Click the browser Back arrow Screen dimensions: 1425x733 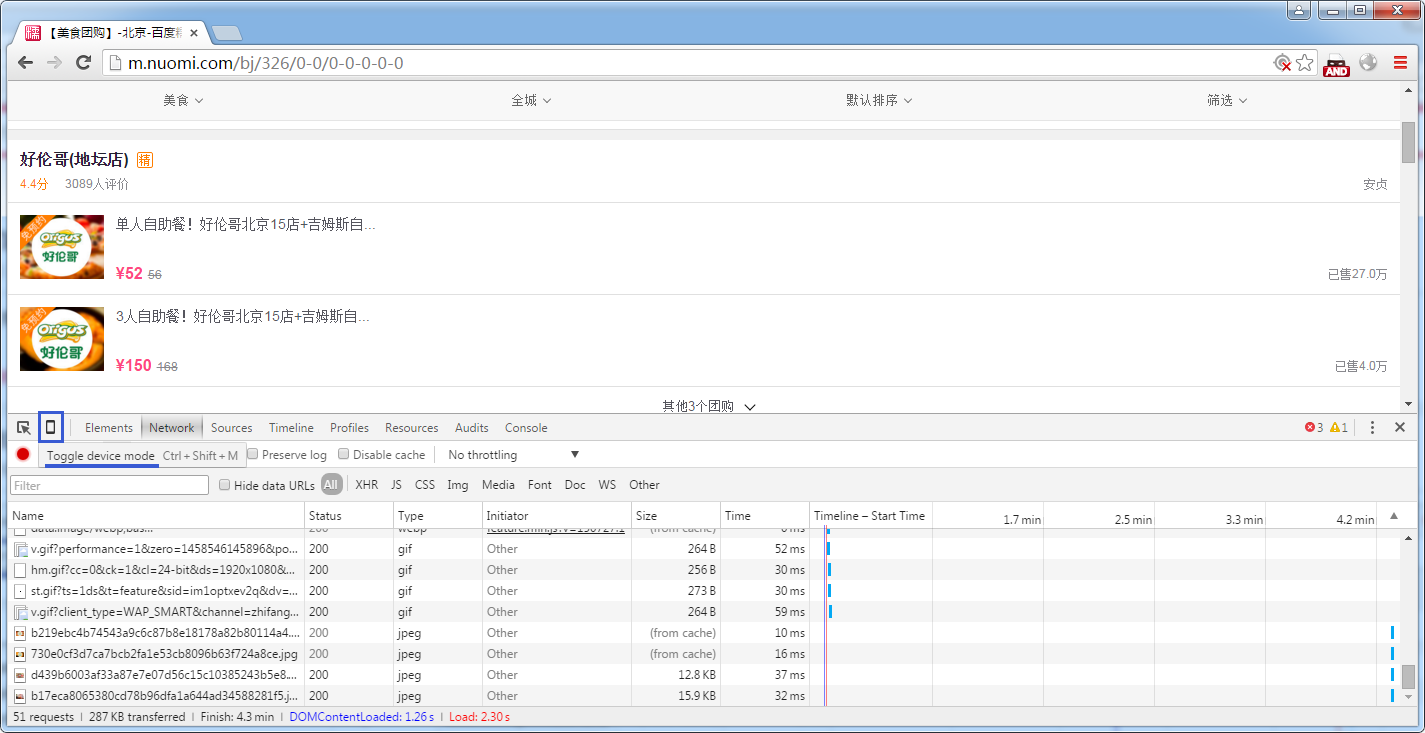[x=26, y=63]
